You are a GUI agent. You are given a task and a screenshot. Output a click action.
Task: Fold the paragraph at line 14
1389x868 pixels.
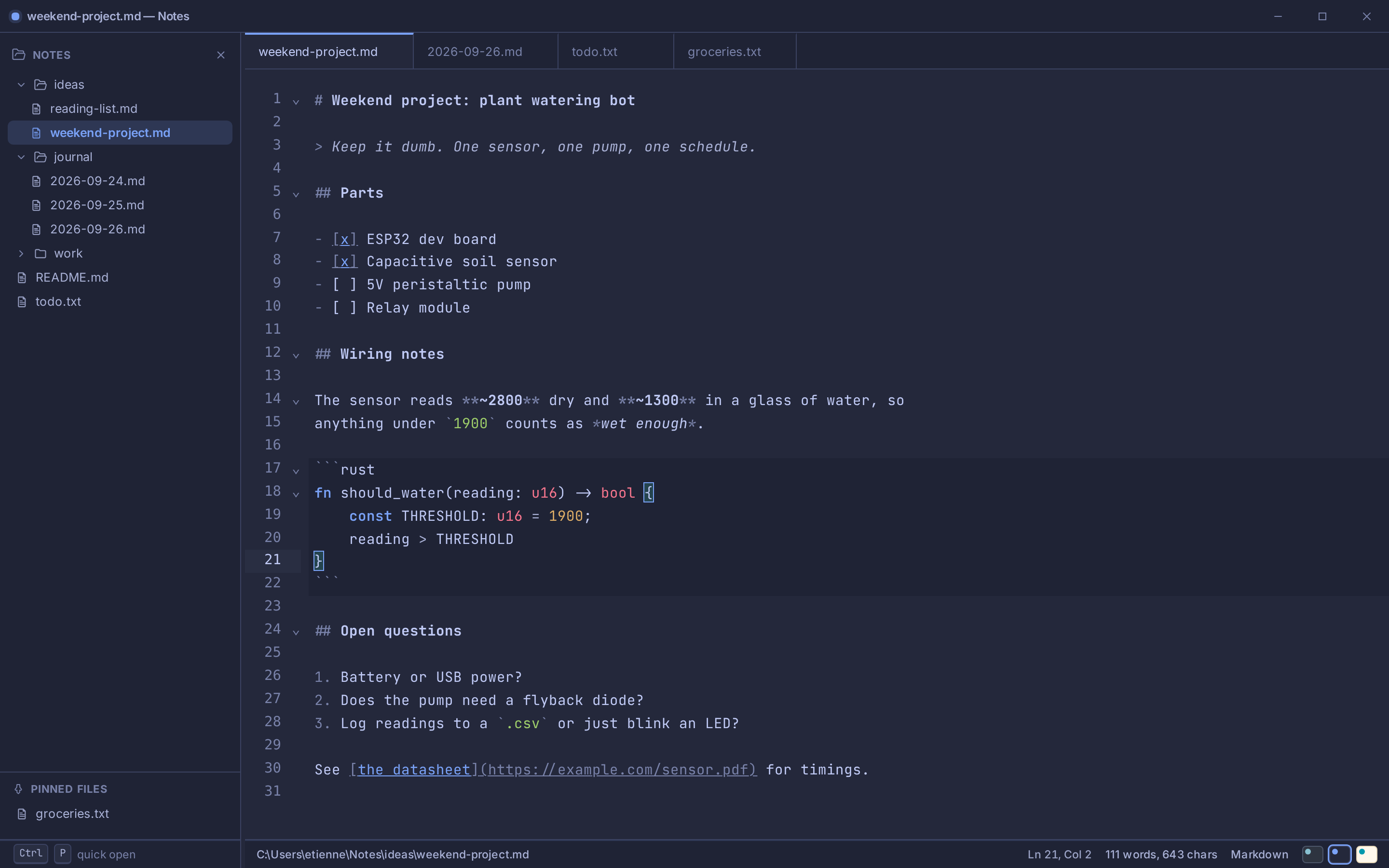(296, 402)
